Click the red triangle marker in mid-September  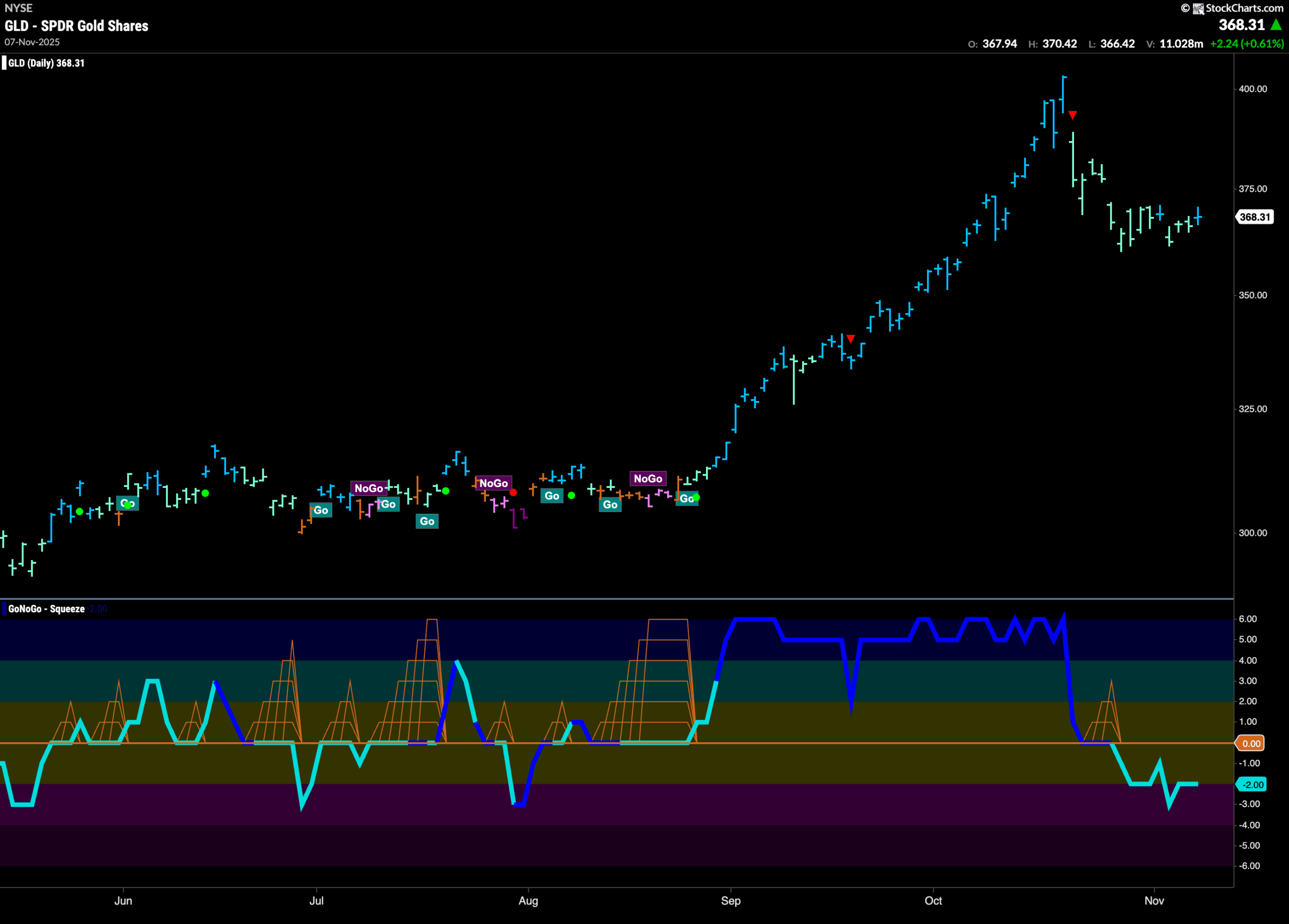pos(850,339)
